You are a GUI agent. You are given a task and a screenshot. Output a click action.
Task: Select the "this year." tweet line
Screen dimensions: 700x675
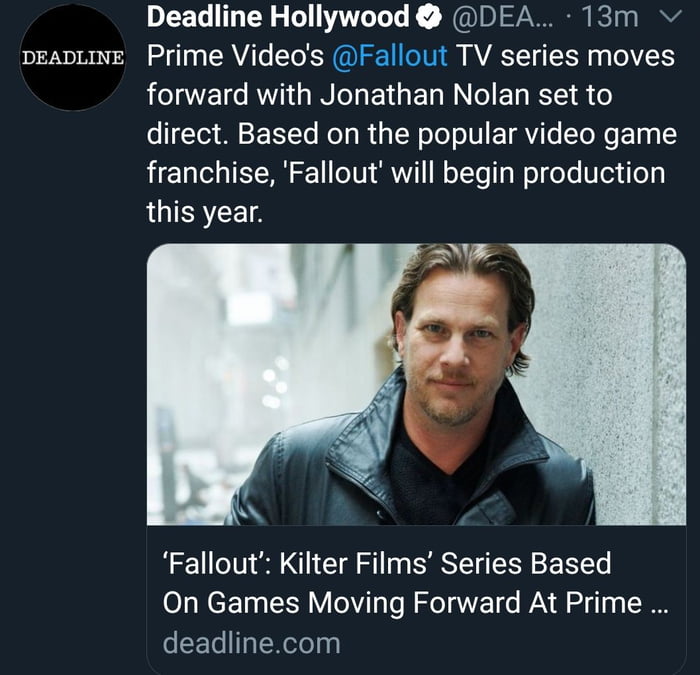pyautogui.click(x=205, y=212)
